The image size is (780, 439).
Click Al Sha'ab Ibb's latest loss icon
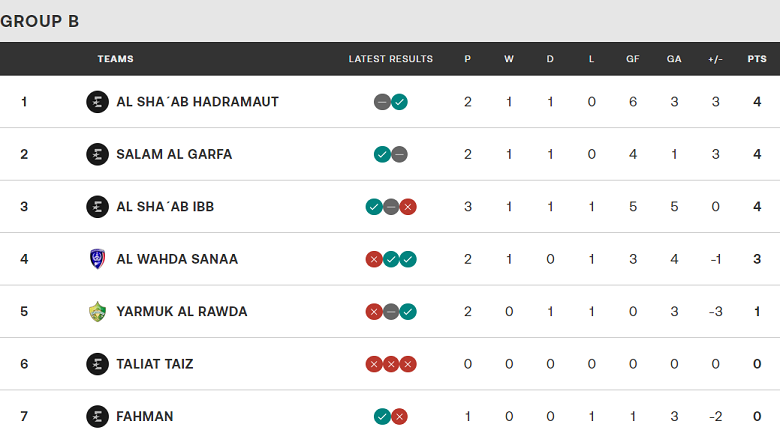click(408, 207)
